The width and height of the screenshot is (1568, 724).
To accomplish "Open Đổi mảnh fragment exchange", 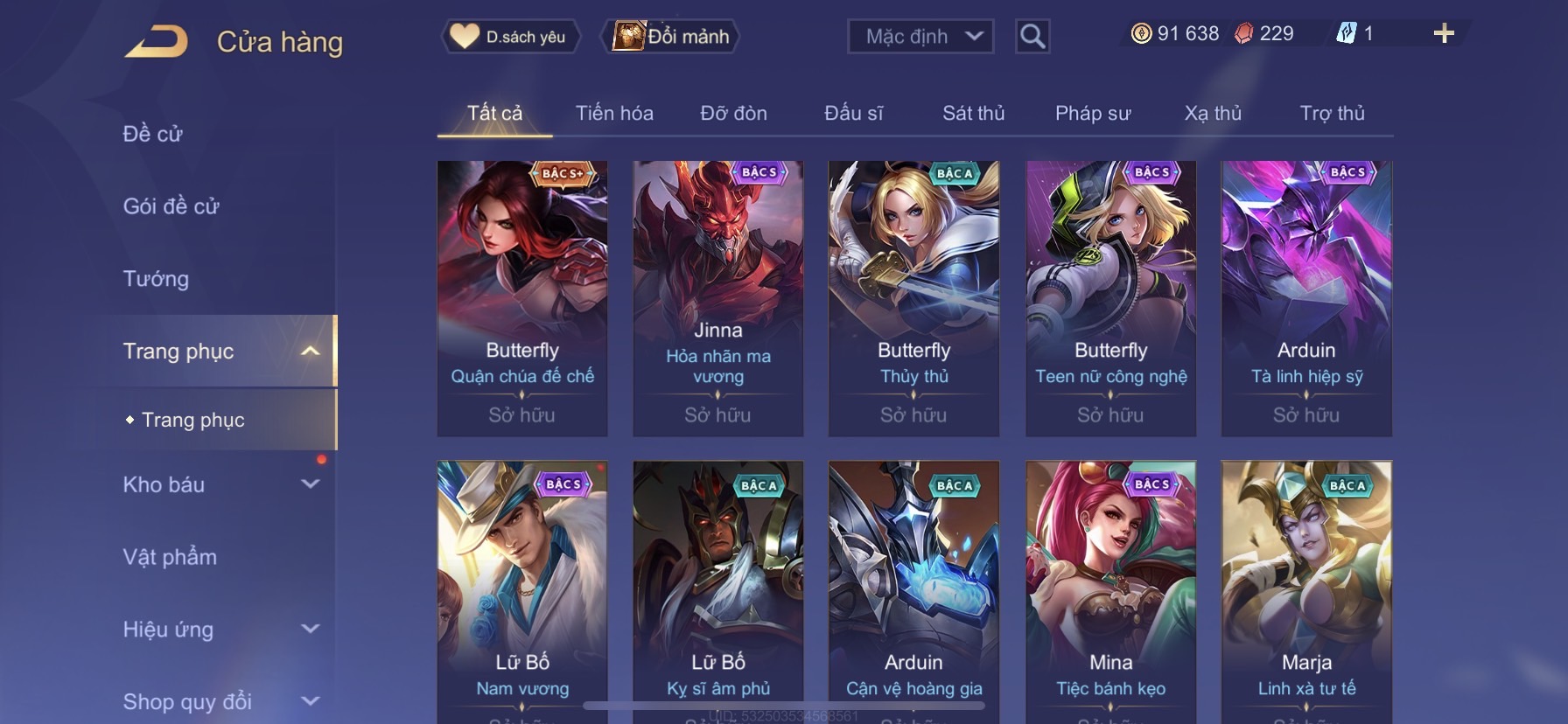I will [x=671, y=37].
